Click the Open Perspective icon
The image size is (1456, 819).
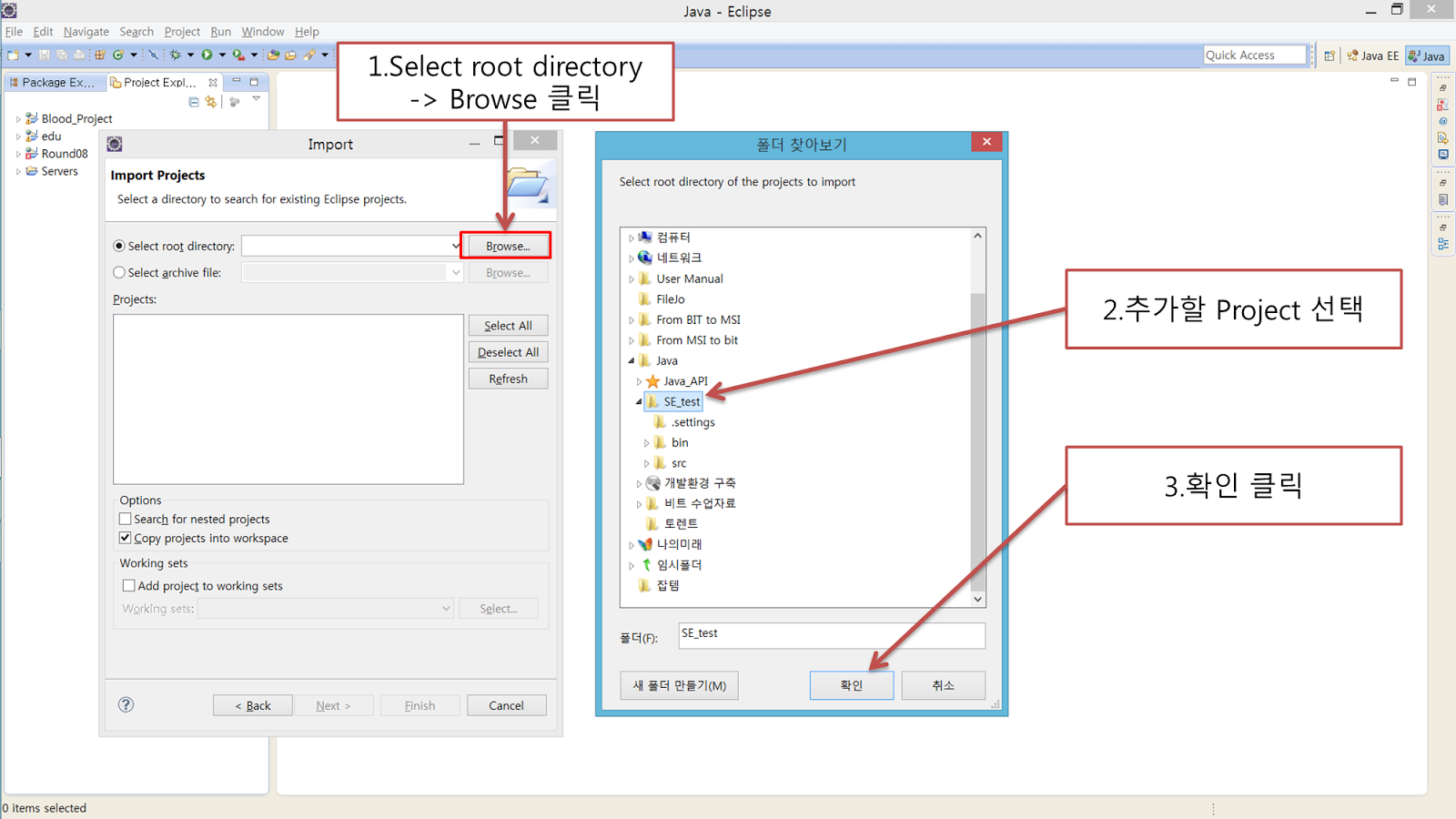1330,56
